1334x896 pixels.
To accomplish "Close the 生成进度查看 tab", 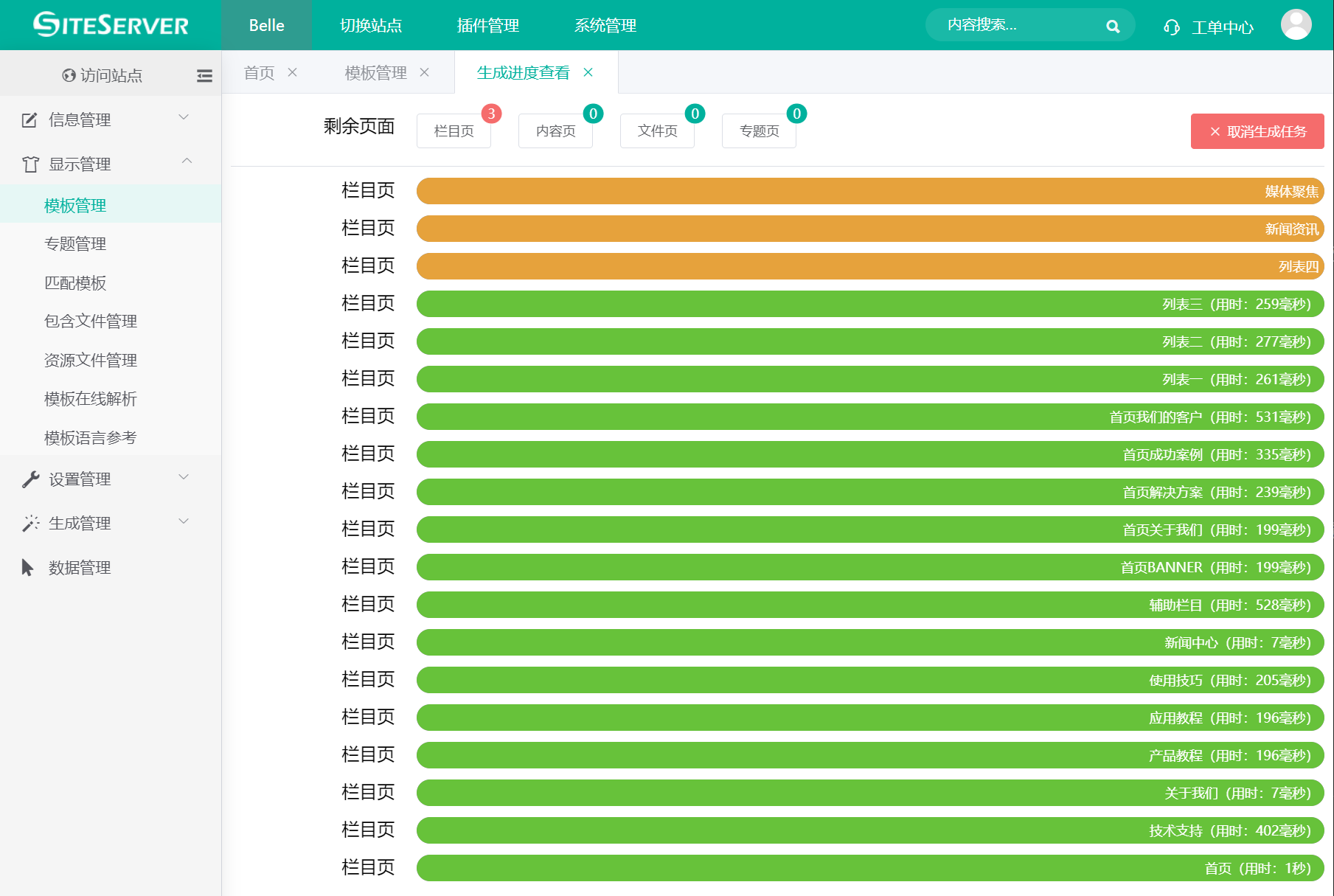I will pos(588,72).
